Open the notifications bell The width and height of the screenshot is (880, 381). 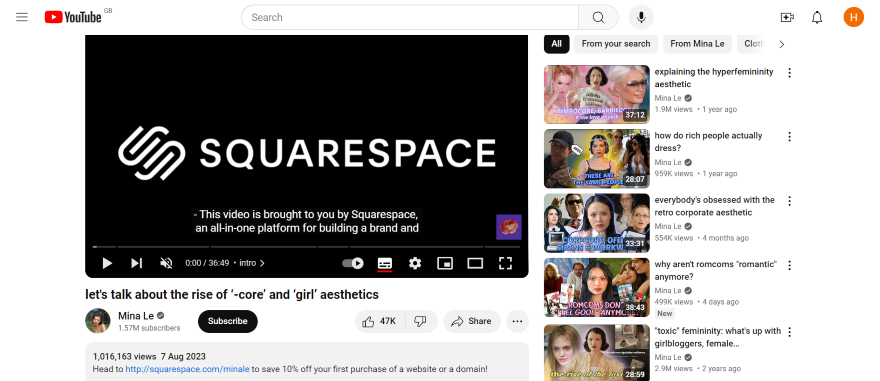click(x=817, y=17)
